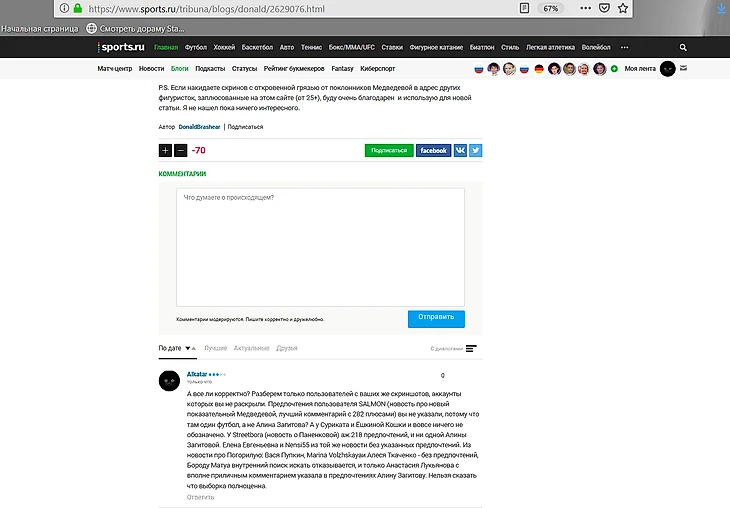Click the minus vote button on the post

point(181,150)
